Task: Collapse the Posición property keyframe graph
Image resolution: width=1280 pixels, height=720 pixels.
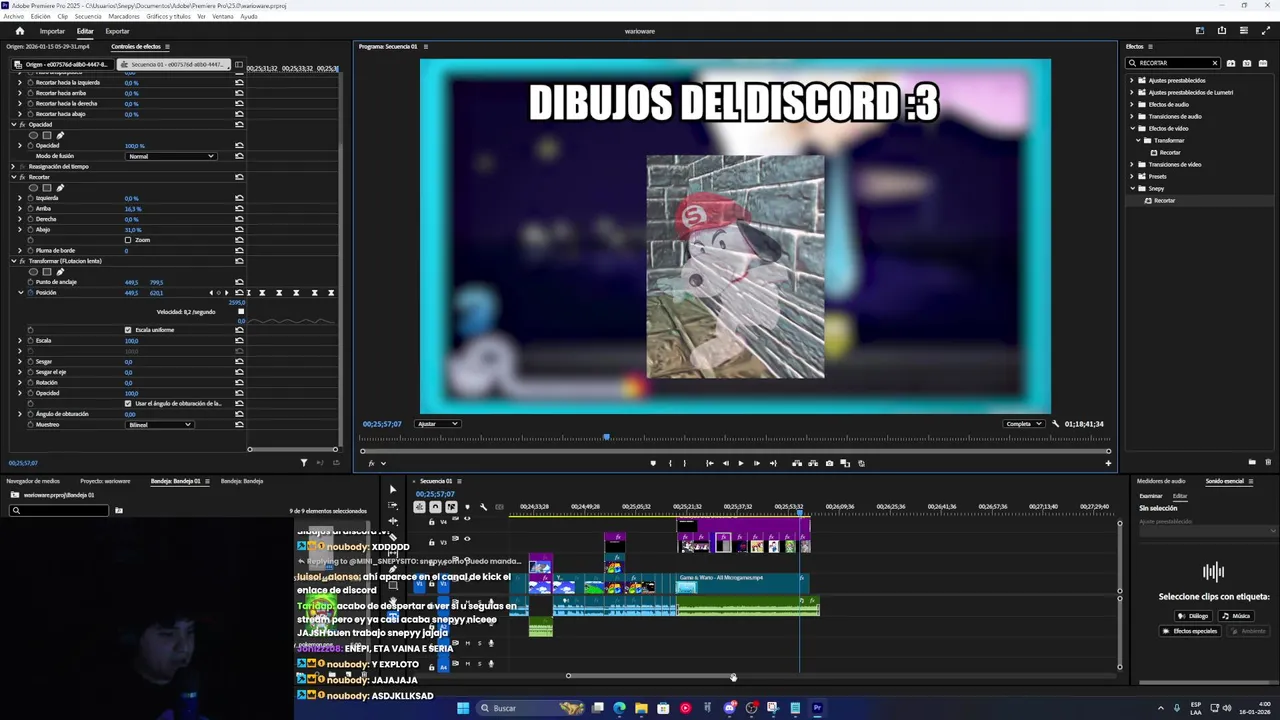Action: (x=20, y=293)
